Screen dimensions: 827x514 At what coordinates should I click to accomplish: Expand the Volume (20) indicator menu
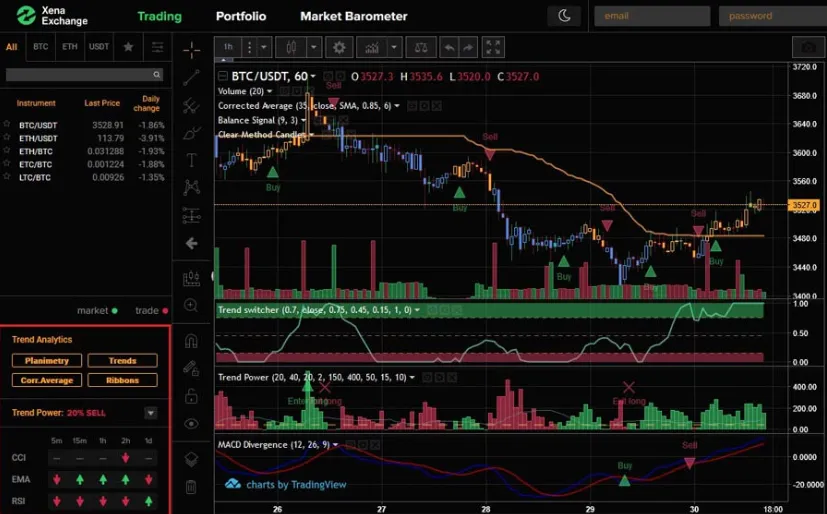coord(270,92)
